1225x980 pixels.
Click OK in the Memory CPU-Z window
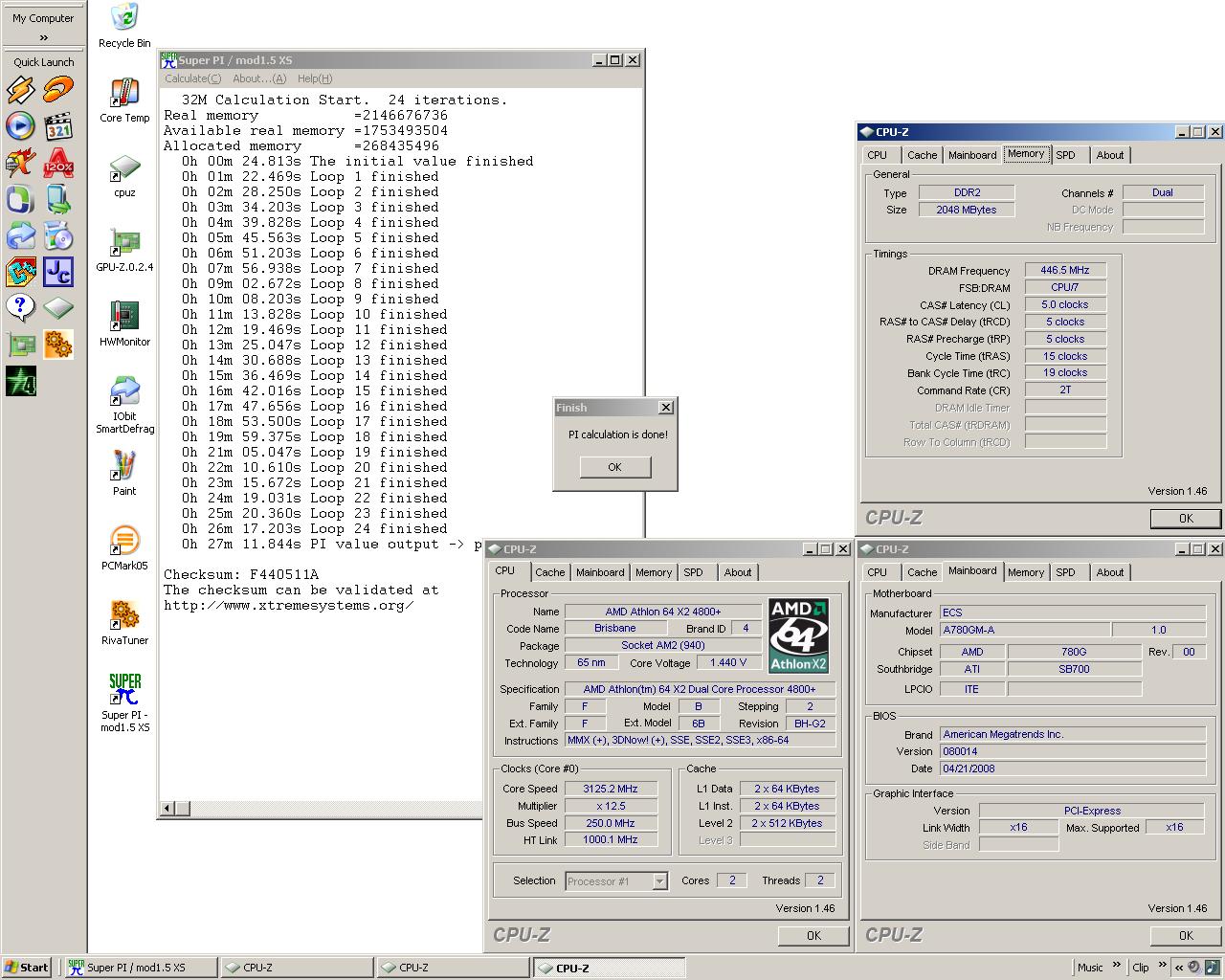1186,519
